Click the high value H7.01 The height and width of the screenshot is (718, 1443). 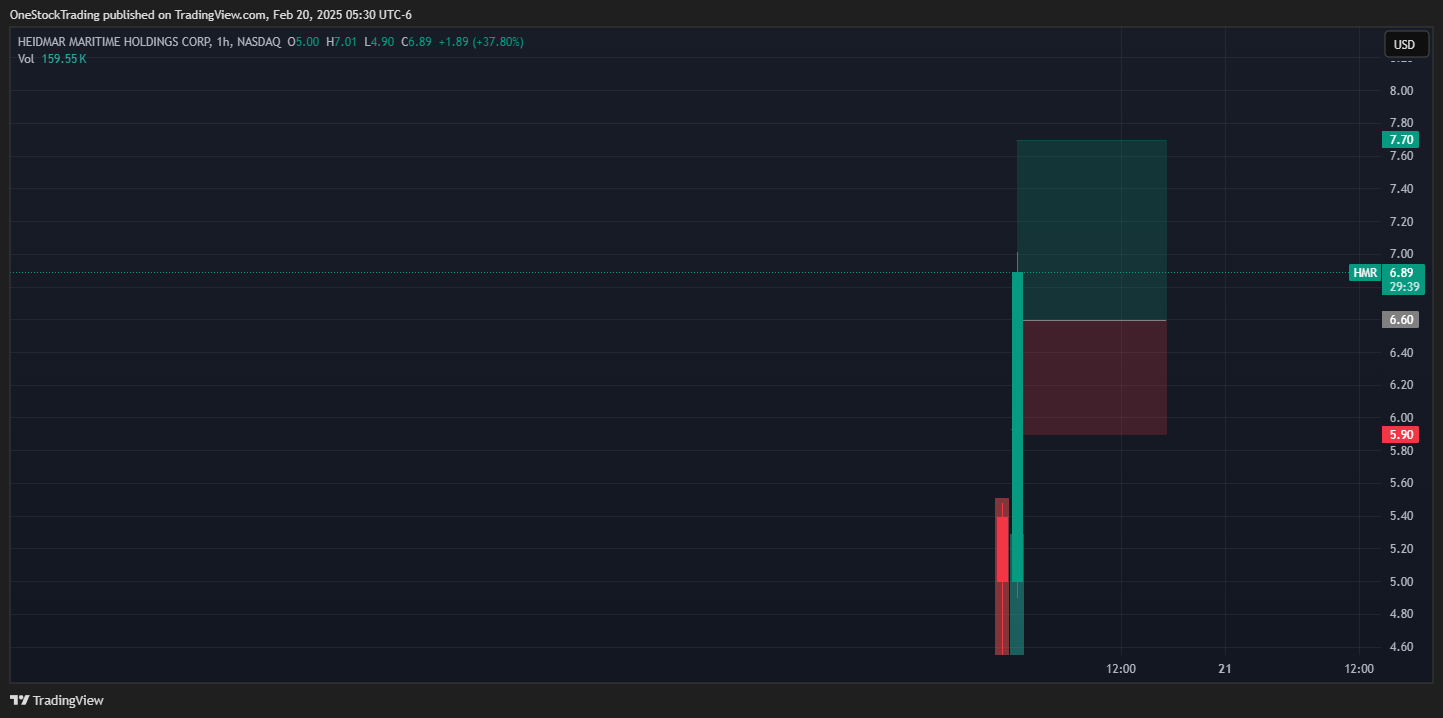pos(341,42)
